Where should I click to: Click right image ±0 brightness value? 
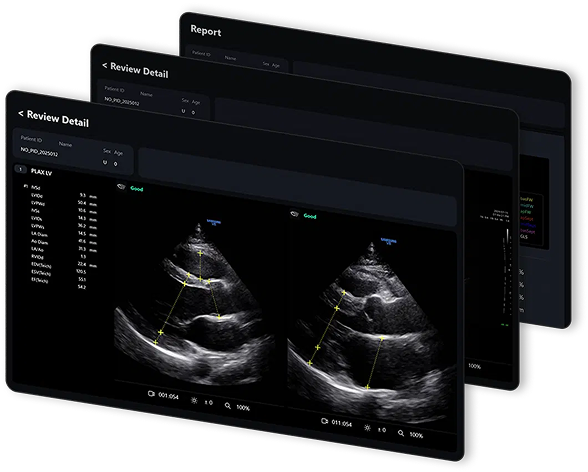tap(382, 430)
